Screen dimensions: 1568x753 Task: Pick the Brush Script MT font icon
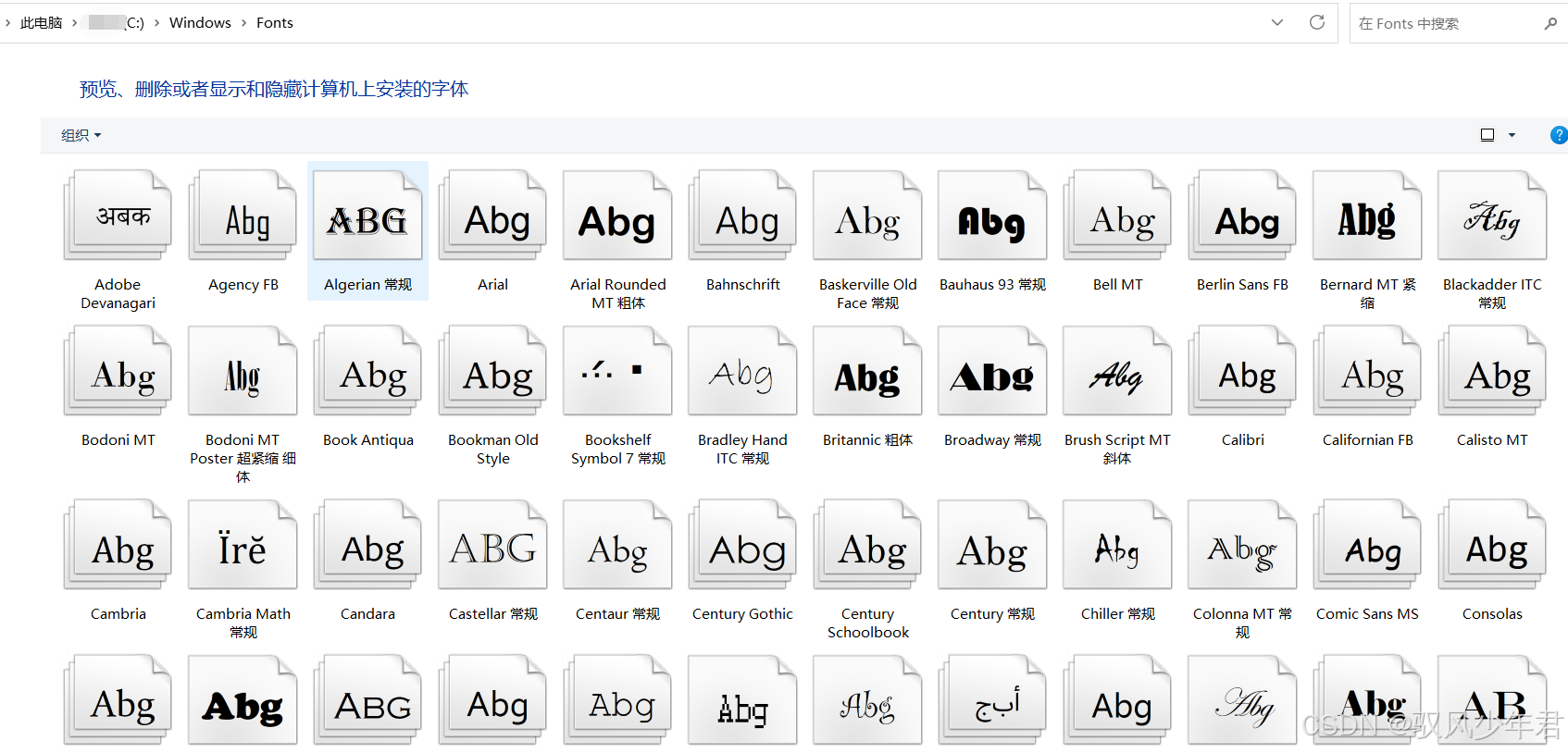[1117, 370]
